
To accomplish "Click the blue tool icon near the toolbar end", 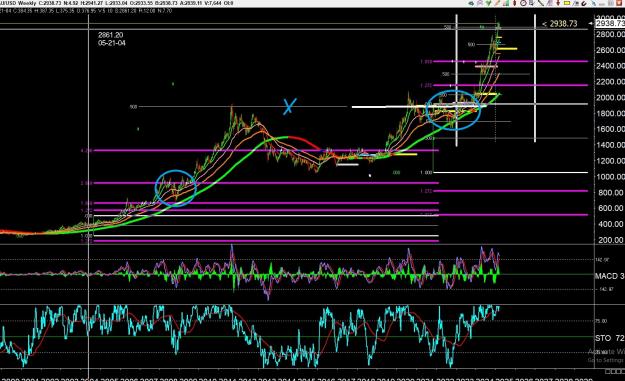I will click(594, 3).
